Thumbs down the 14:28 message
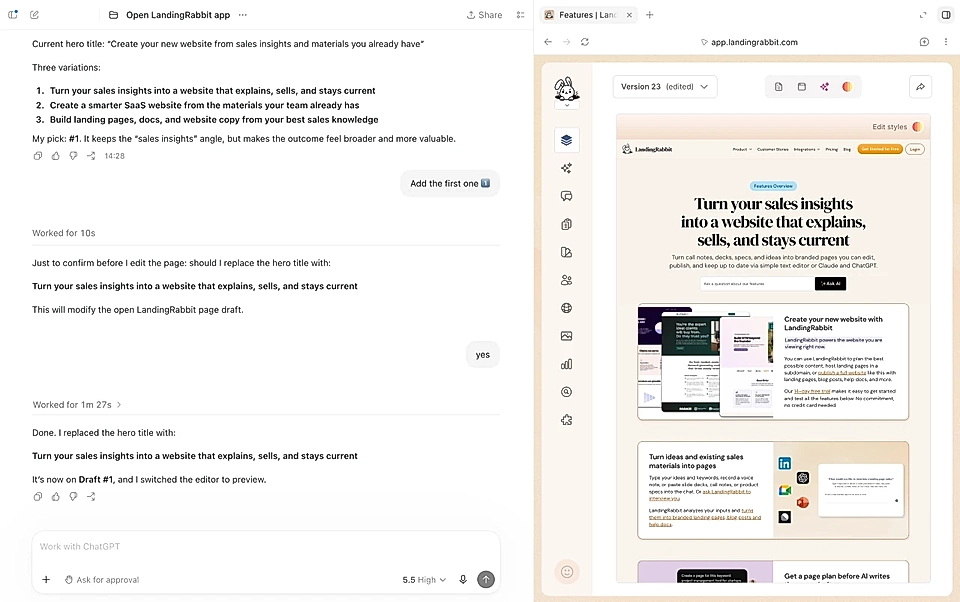The width and height of the screenshot is (960, 602). 73,156
